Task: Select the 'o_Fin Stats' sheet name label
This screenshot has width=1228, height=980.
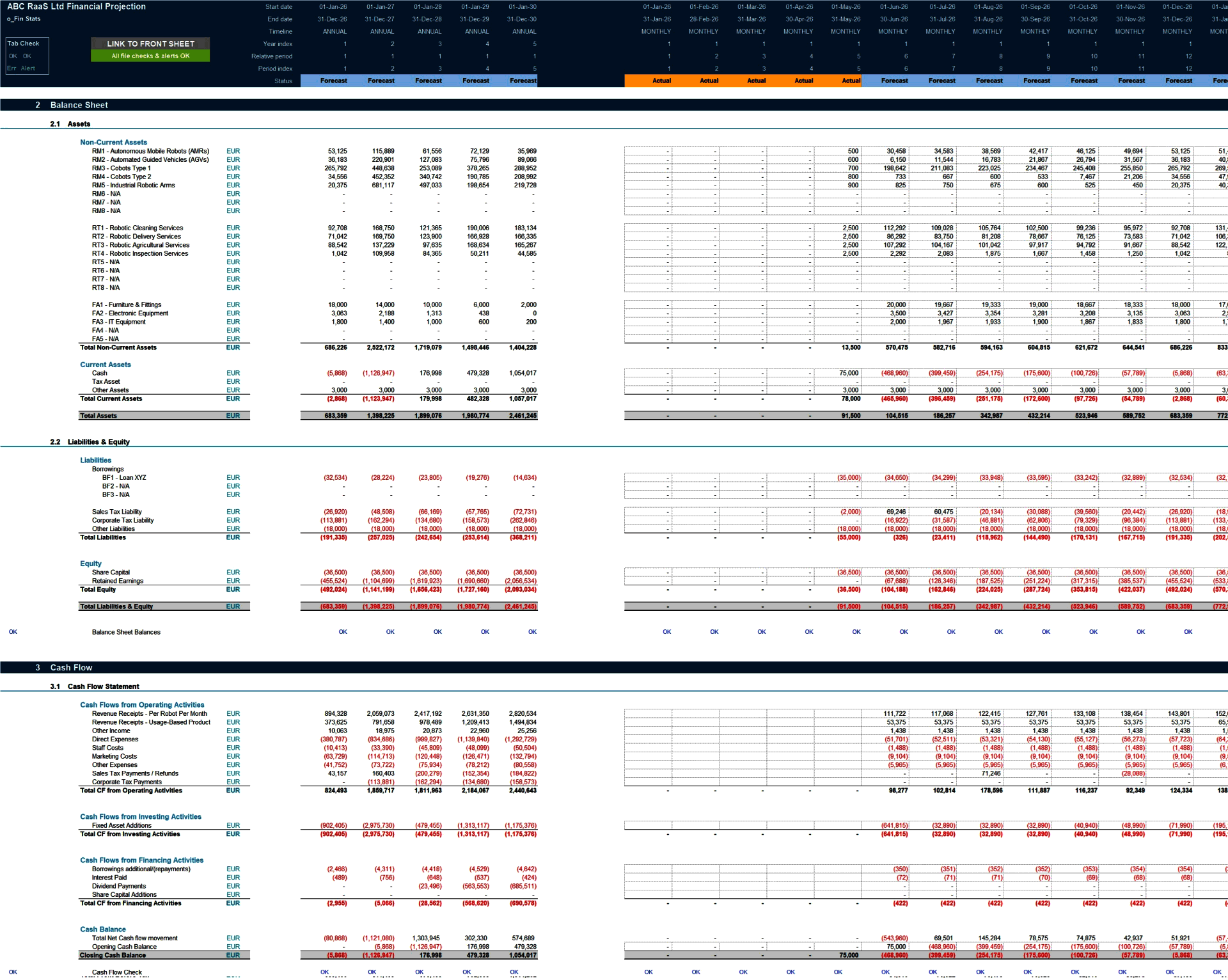Action: click(x=24, y=19)
